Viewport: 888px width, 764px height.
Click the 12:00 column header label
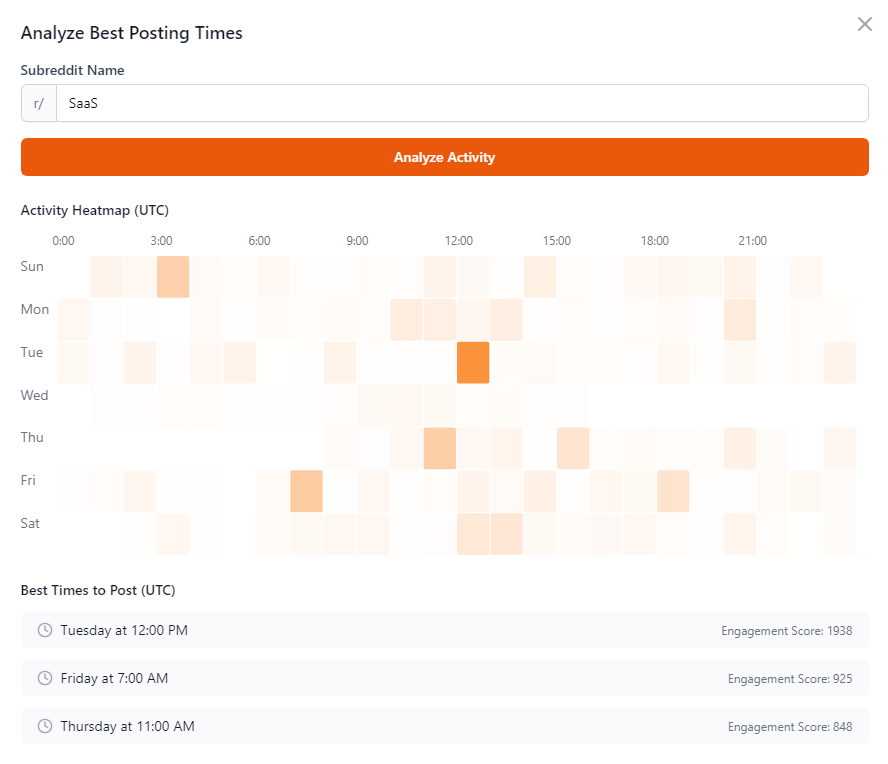[x=458, y=240]
